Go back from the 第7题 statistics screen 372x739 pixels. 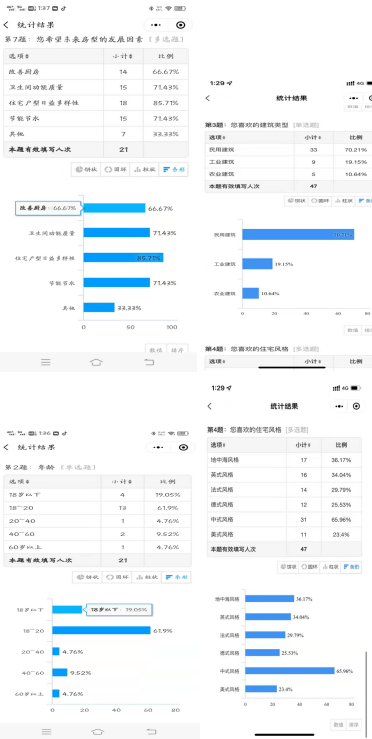(x=6, y=25)
